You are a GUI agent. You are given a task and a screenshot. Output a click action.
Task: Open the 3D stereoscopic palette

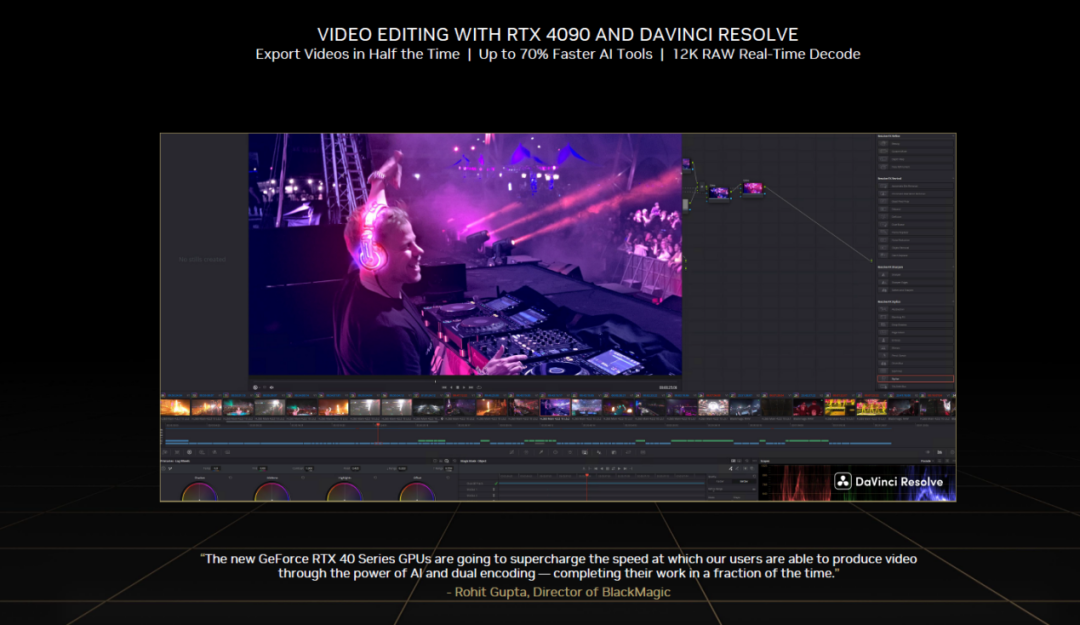643,452
